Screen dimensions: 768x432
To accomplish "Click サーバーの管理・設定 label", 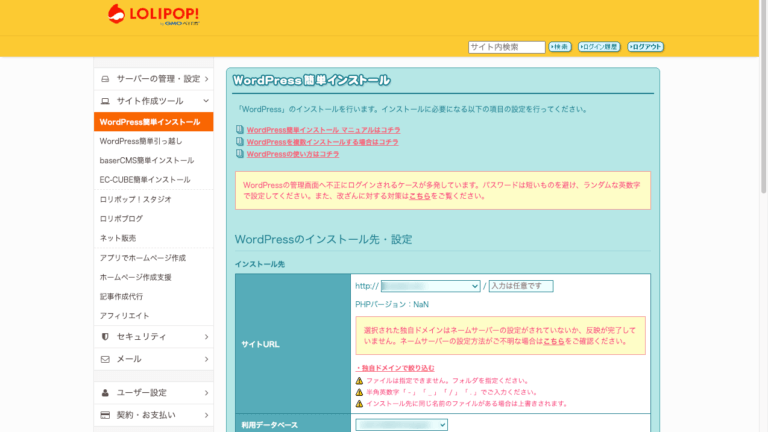I will (x=158, y=79).
